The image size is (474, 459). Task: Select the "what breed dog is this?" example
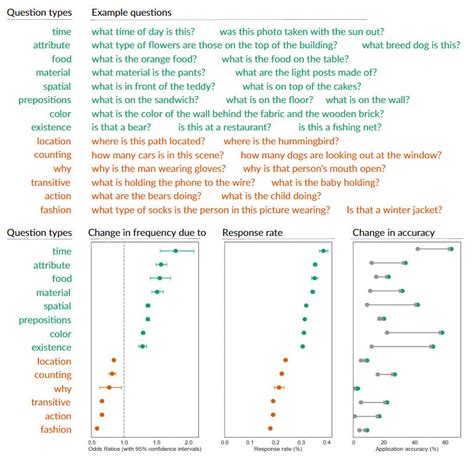point(411,45)
